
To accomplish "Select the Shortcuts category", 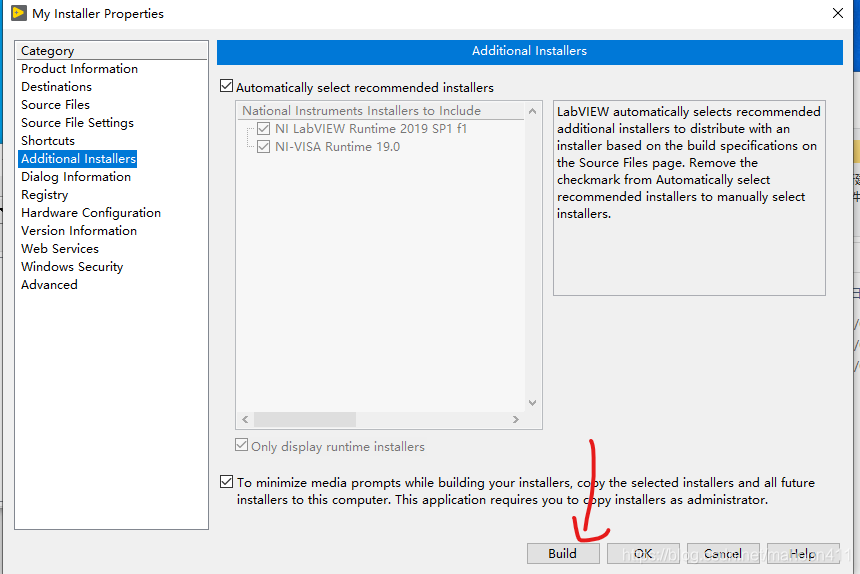I will click(48, 141).
